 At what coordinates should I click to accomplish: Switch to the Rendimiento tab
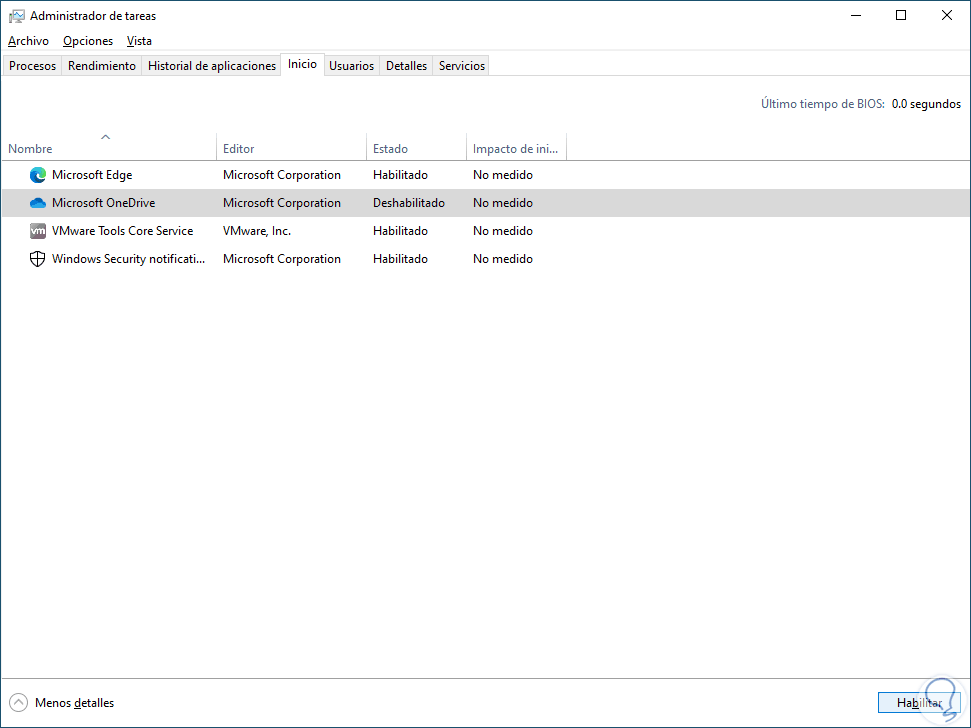102,66
